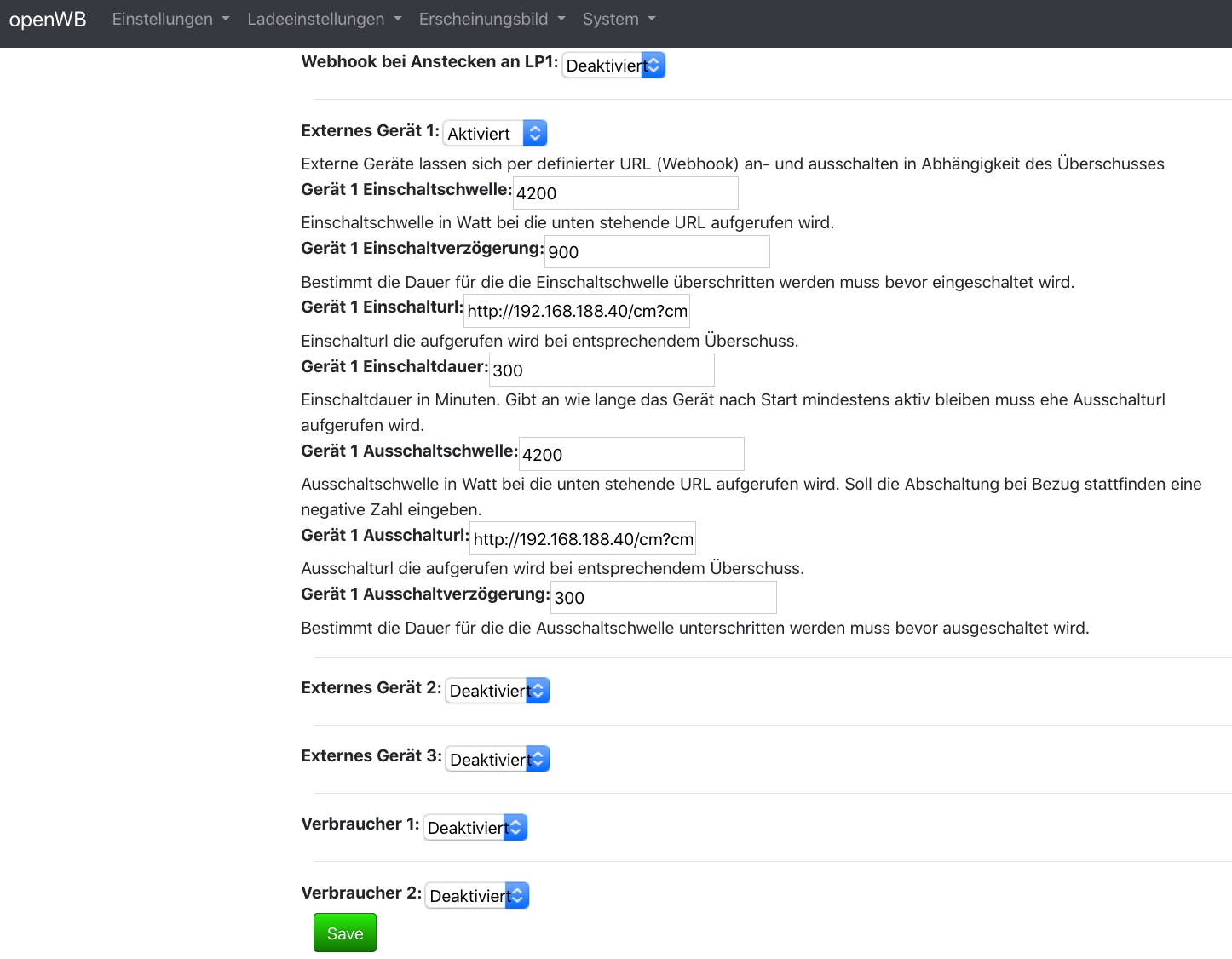
Task: Click the Gerät 1 Einschaltverzögerung field
Action: [x=657, y=252]
